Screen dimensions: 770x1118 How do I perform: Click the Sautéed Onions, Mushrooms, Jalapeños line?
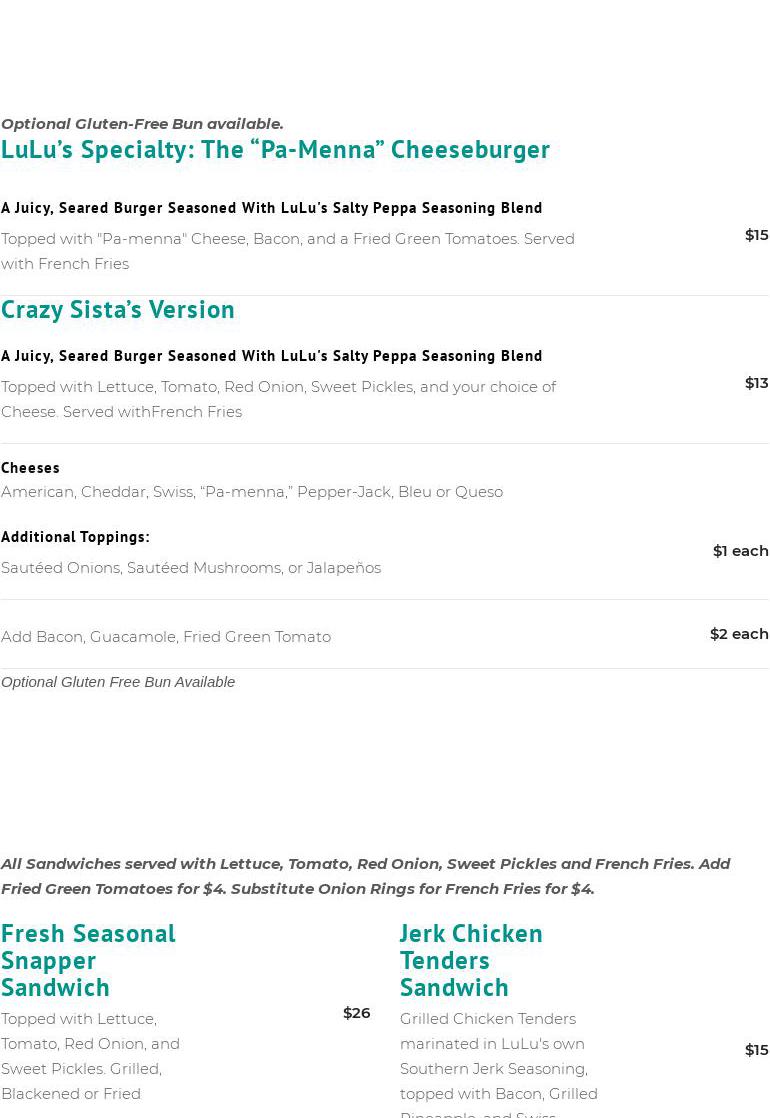pyautogui.click(x=191, y=568)
